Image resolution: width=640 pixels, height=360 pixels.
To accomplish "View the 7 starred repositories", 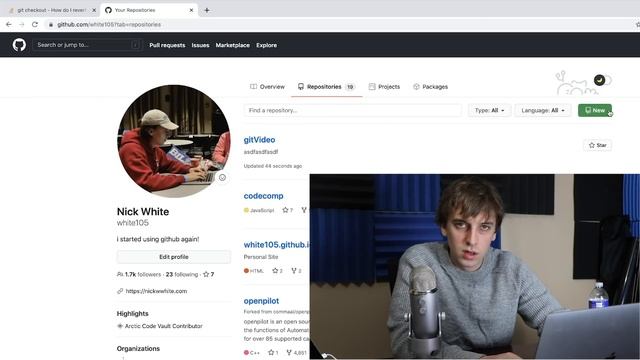I will 209,274.
